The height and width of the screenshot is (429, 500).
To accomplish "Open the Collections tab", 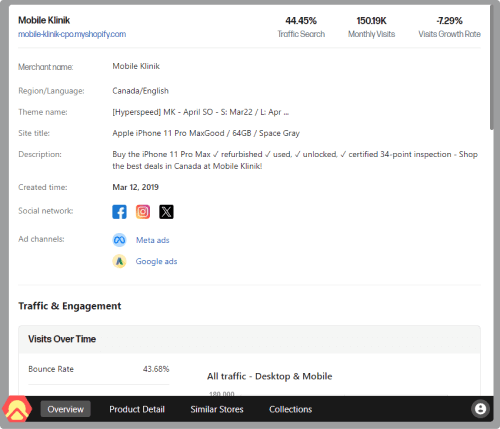I will point(291,409).
